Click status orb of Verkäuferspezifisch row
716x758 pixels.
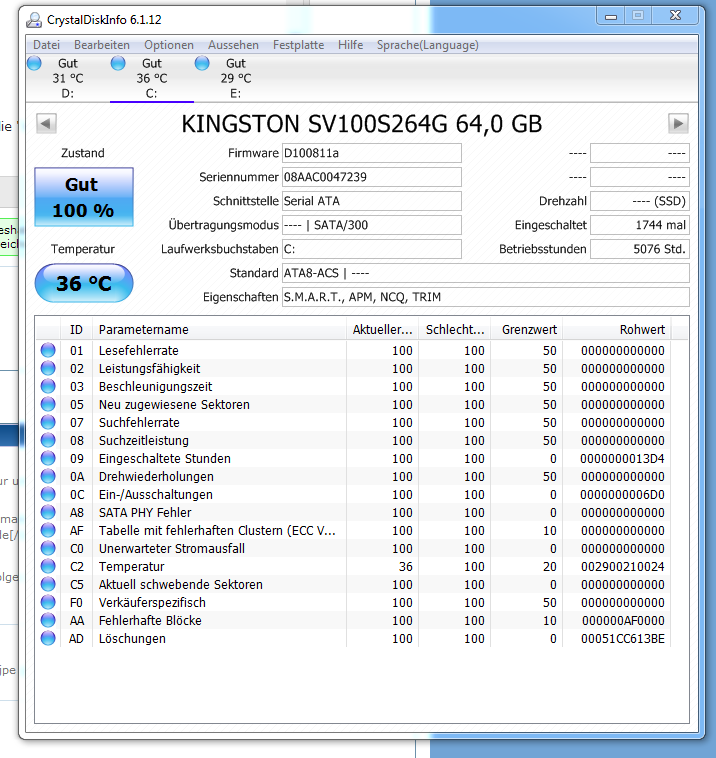[48, 602]
